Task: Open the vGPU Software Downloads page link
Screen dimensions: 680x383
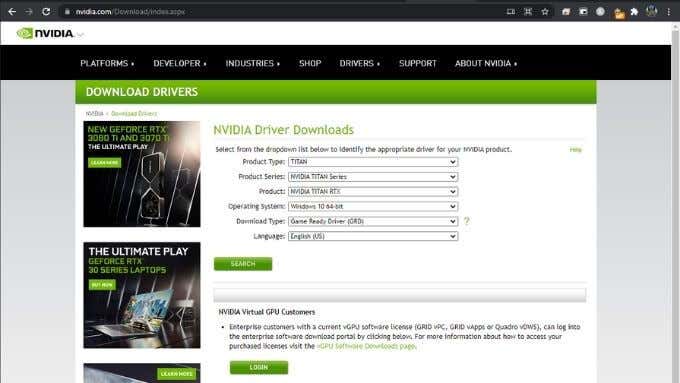Action: [x=366, y=346]
